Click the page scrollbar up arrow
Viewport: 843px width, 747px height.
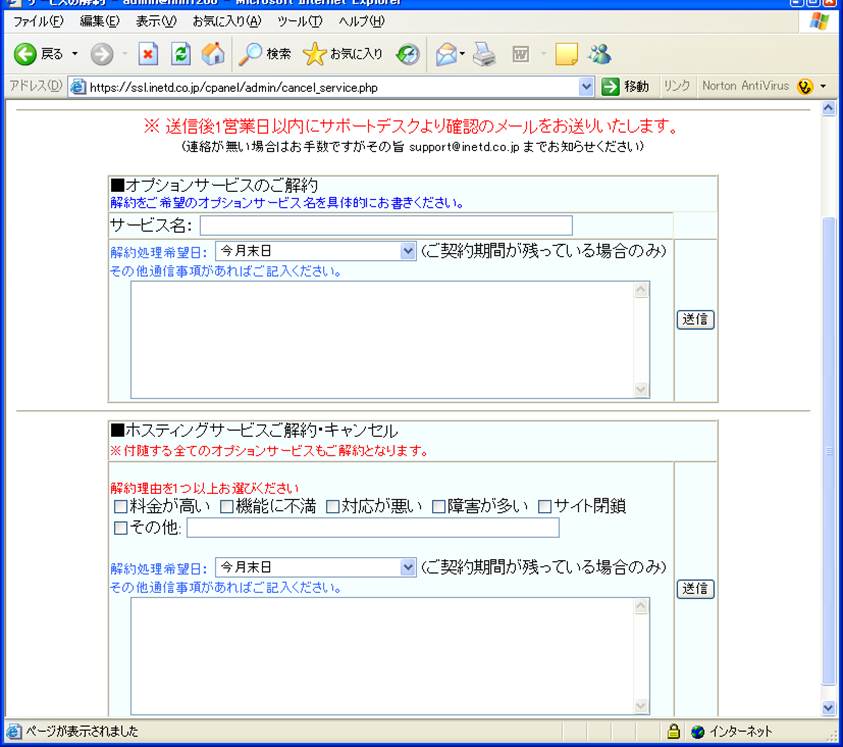[x=828, y=108]
